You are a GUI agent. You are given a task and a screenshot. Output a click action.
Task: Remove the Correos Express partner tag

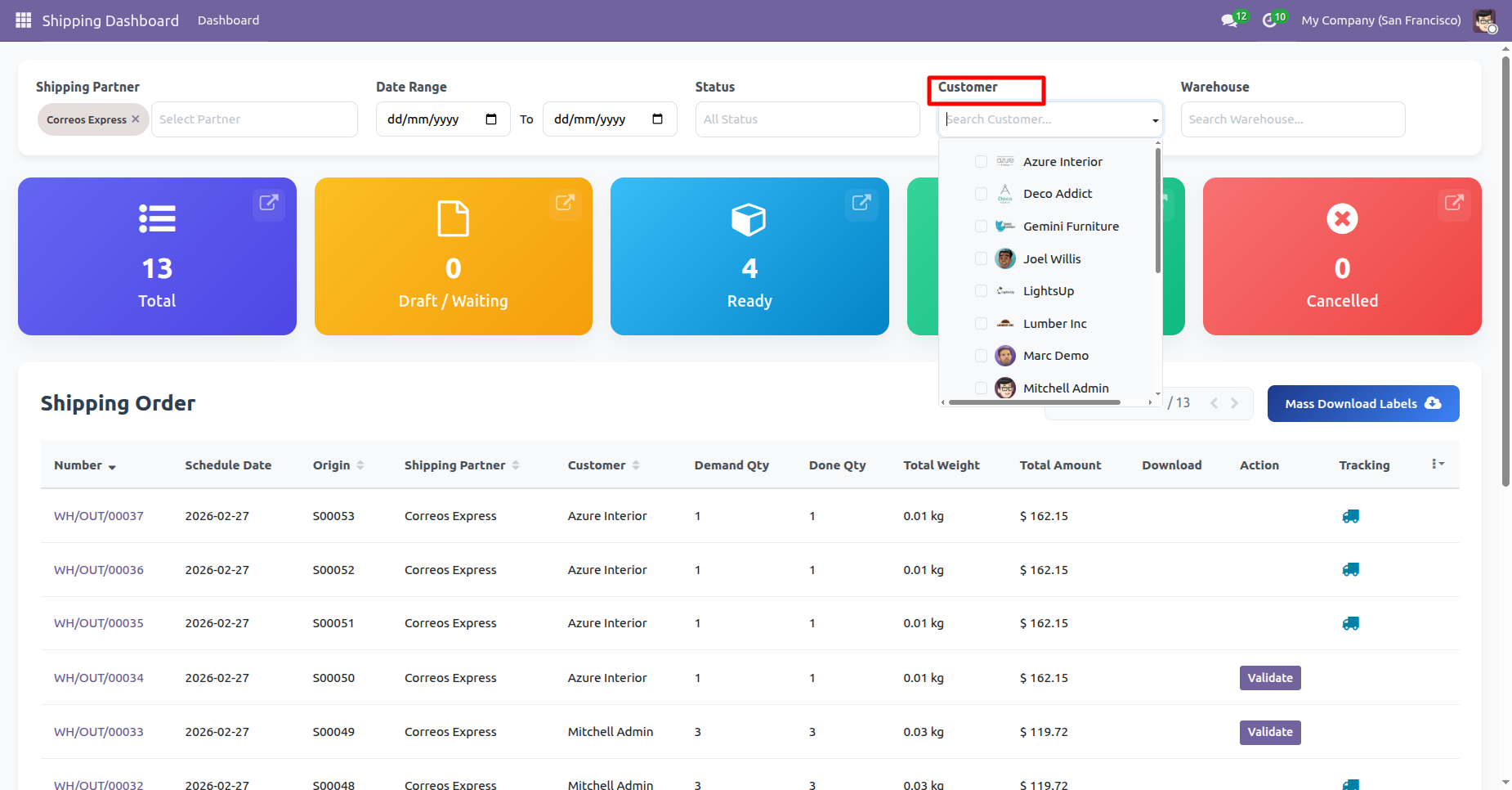click(x=136, y=119)
